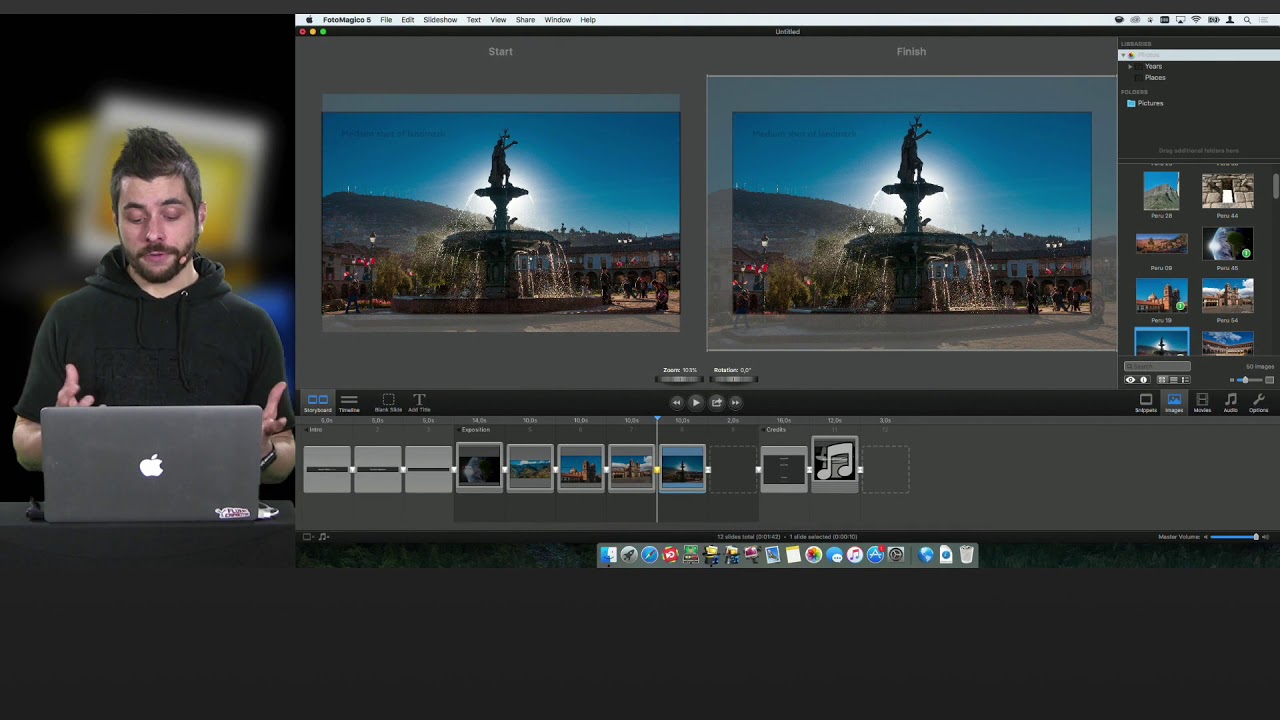Open the Edit menu

[x=408, y=20]
